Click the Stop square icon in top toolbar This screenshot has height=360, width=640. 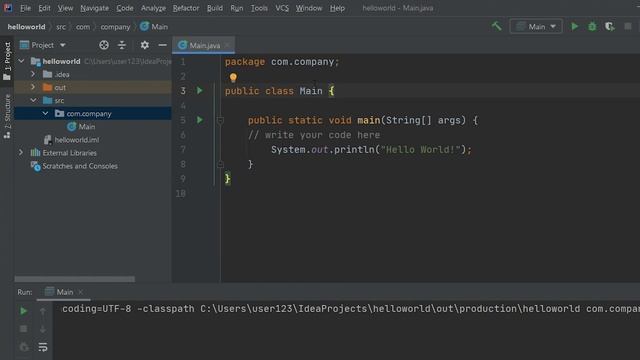click(x=628, y=27)
